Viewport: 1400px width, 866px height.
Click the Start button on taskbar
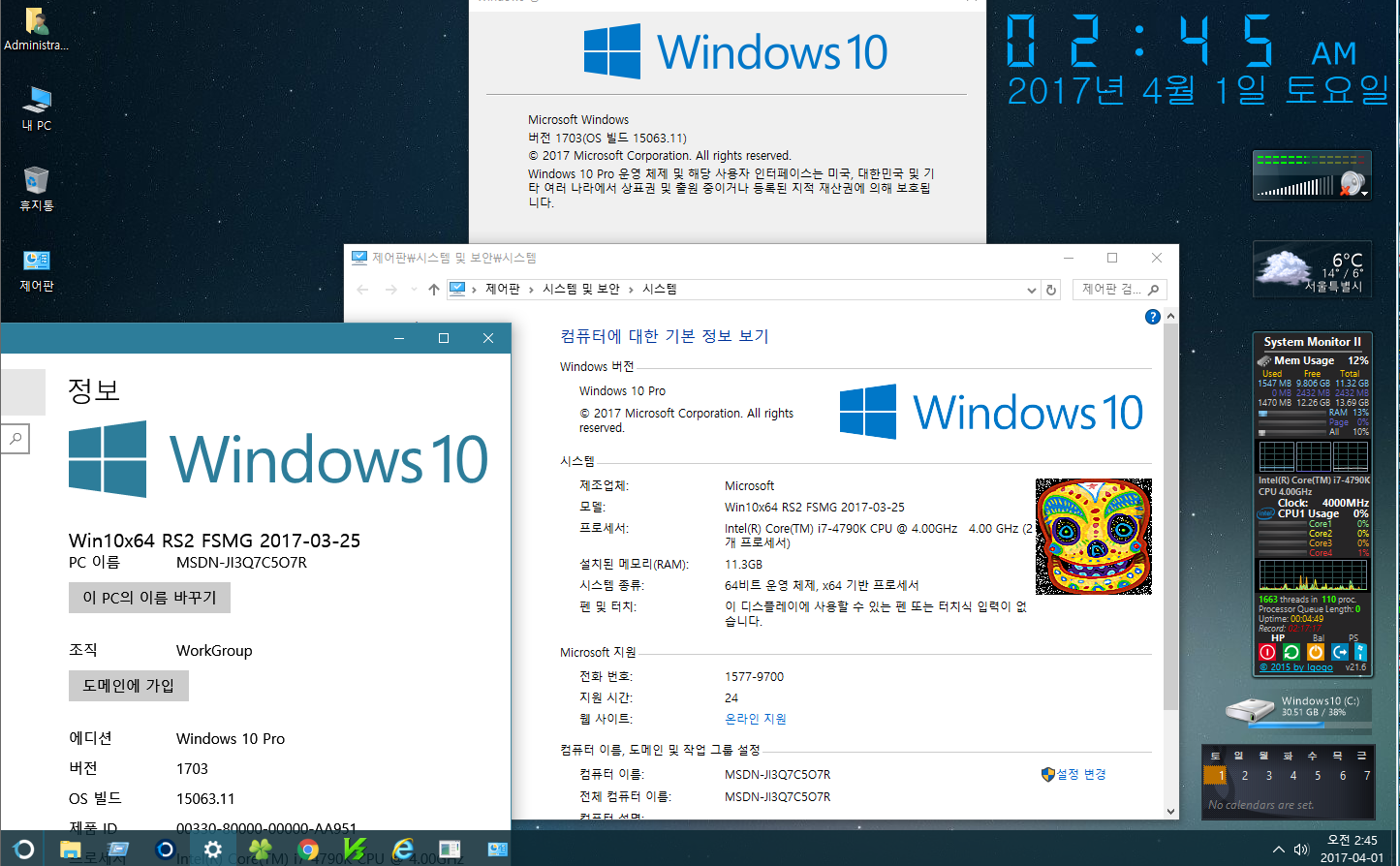pos(23,850)
